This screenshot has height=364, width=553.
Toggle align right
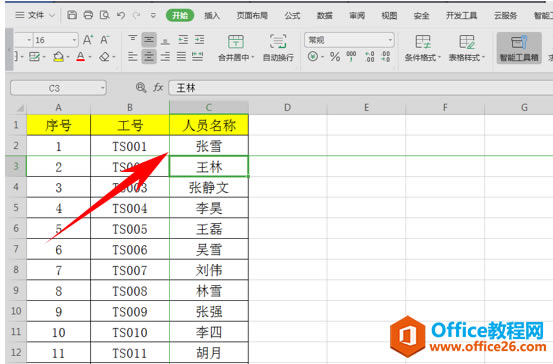165,56
